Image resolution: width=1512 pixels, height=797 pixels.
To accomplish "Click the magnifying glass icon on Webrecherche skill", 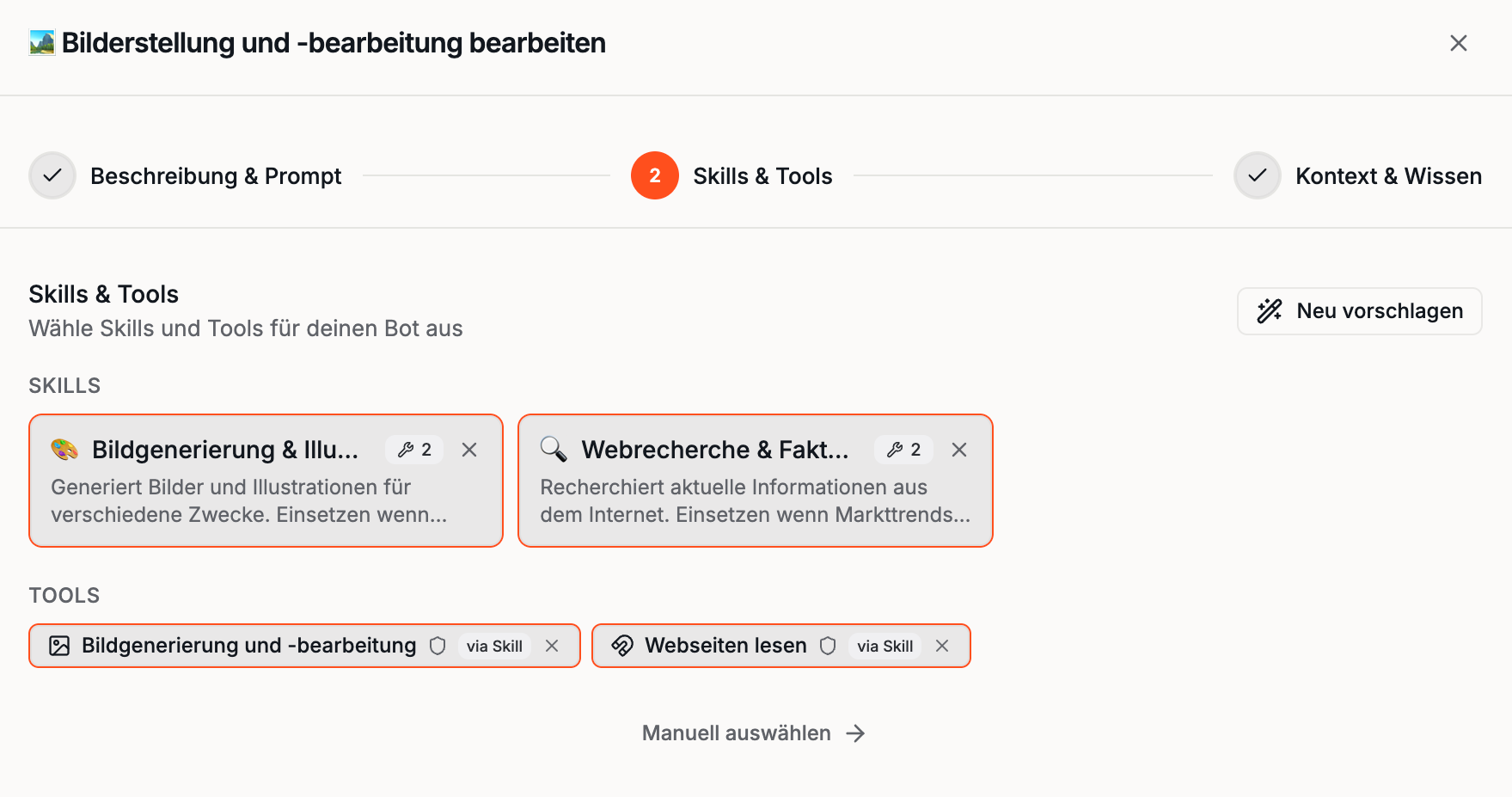I will click(x=552, y=449).
